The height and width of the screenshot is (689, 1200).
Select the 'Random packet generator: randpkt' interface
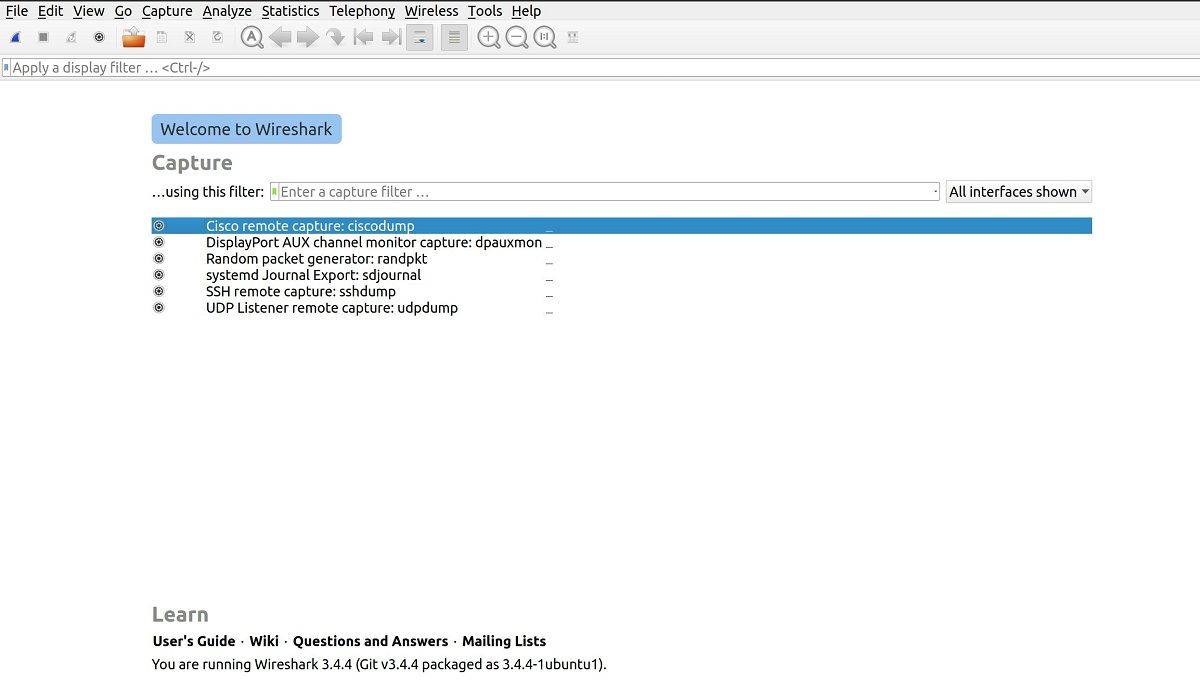(621, 259)
